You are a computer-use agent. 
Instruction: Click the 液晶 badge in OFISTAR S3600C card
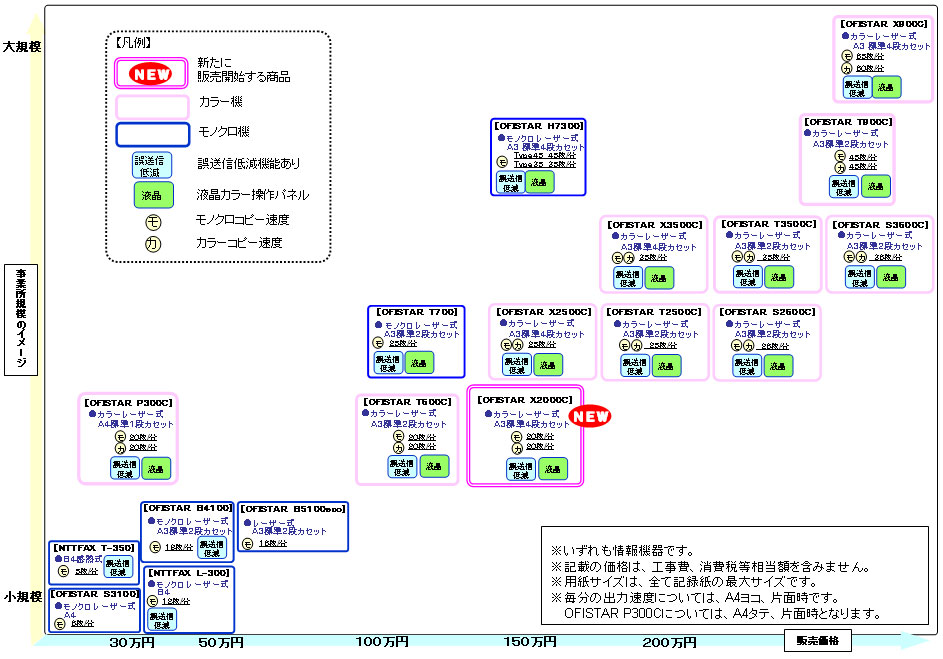tap(891, 277)
